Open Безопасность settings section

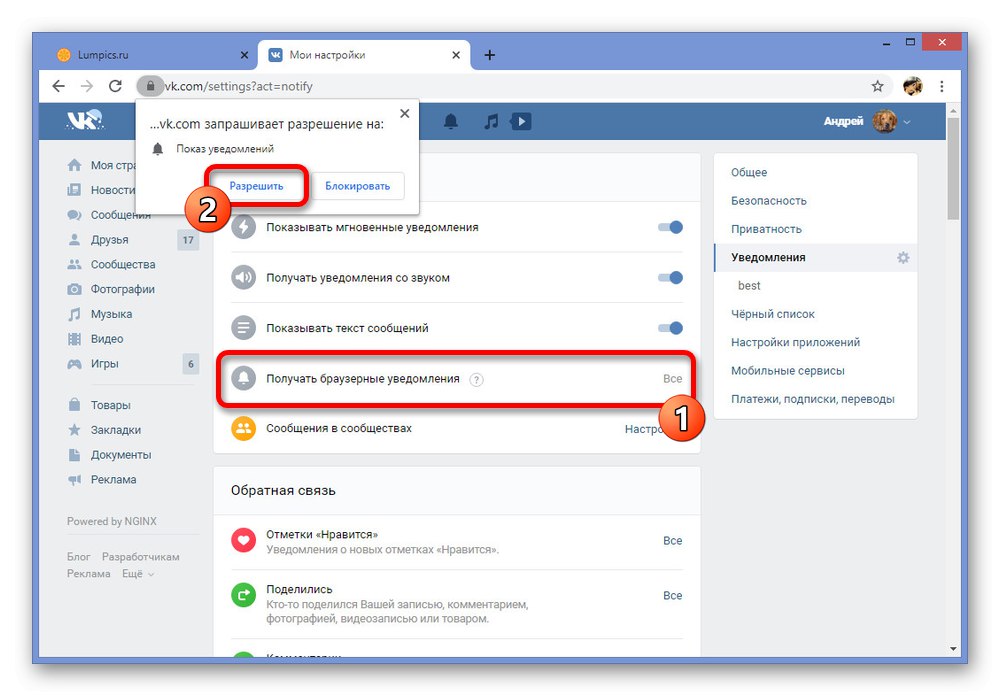(x=768, y=200)
